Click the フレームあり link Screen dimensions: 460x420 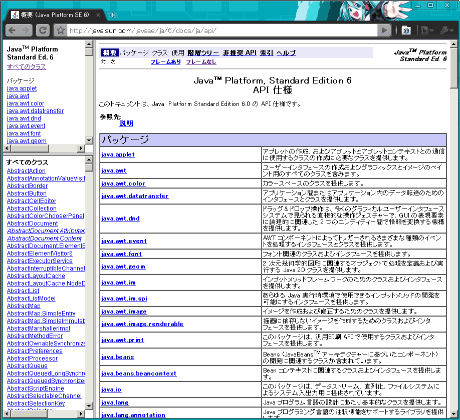point(166,62)
